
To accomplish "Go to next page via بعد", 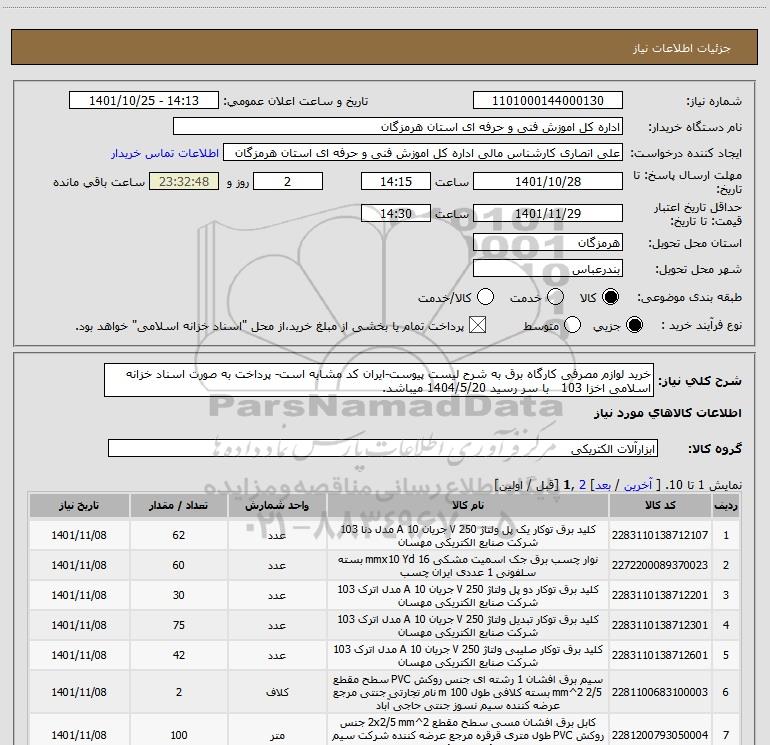I will [x=603, y=485].
